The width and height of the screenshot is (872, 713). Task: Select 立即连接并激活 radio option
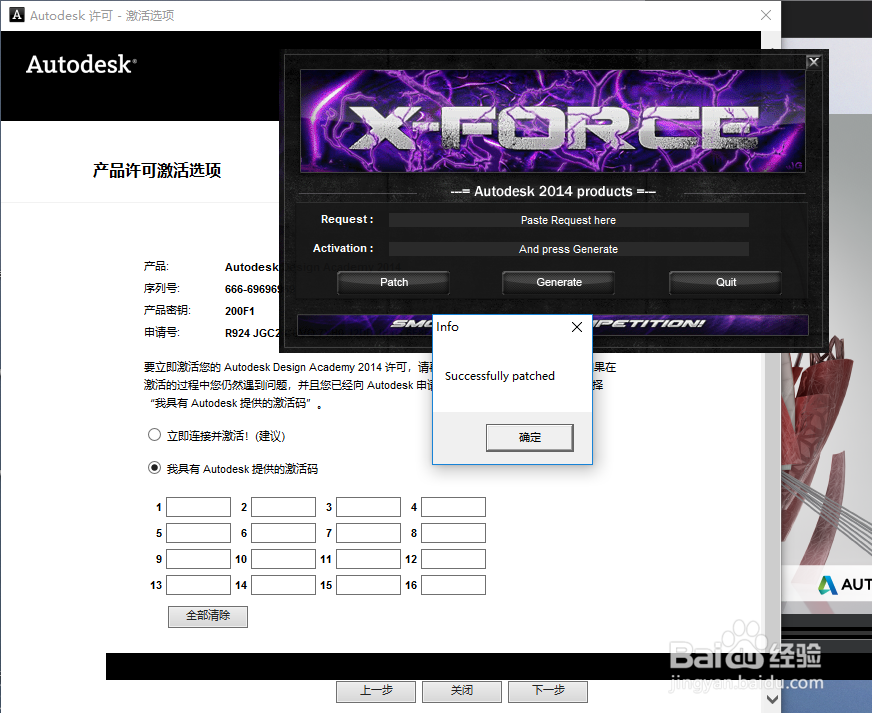[154, 435]
